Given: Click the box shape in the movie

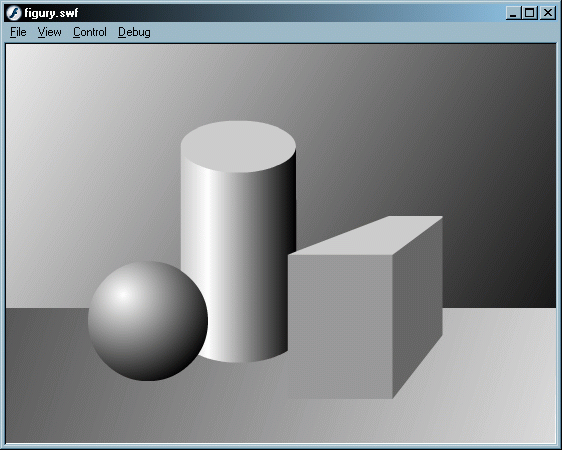Looking at the screenshot, I should [365, 307].
